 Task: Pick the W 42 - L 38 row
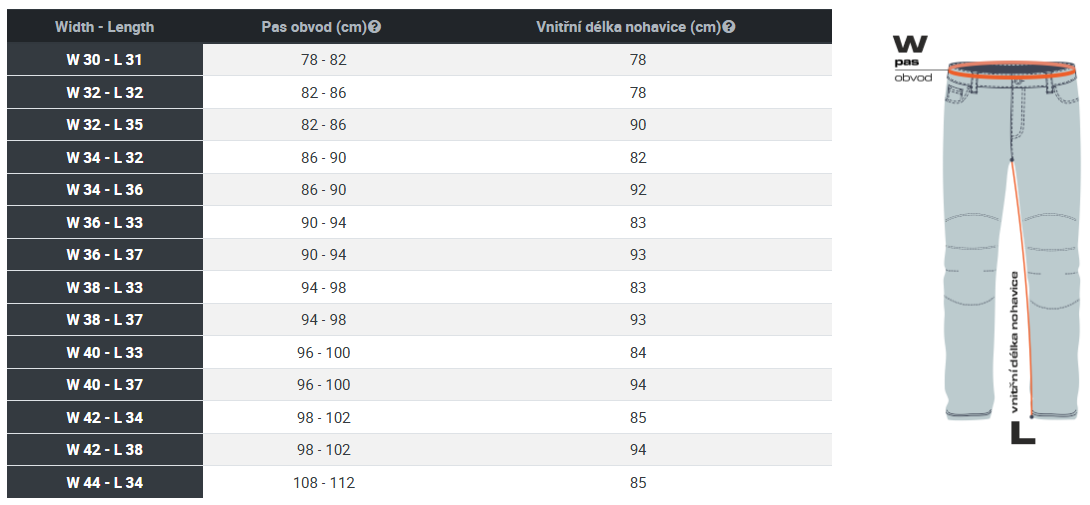pyautogui.click(x=419, y=450)
